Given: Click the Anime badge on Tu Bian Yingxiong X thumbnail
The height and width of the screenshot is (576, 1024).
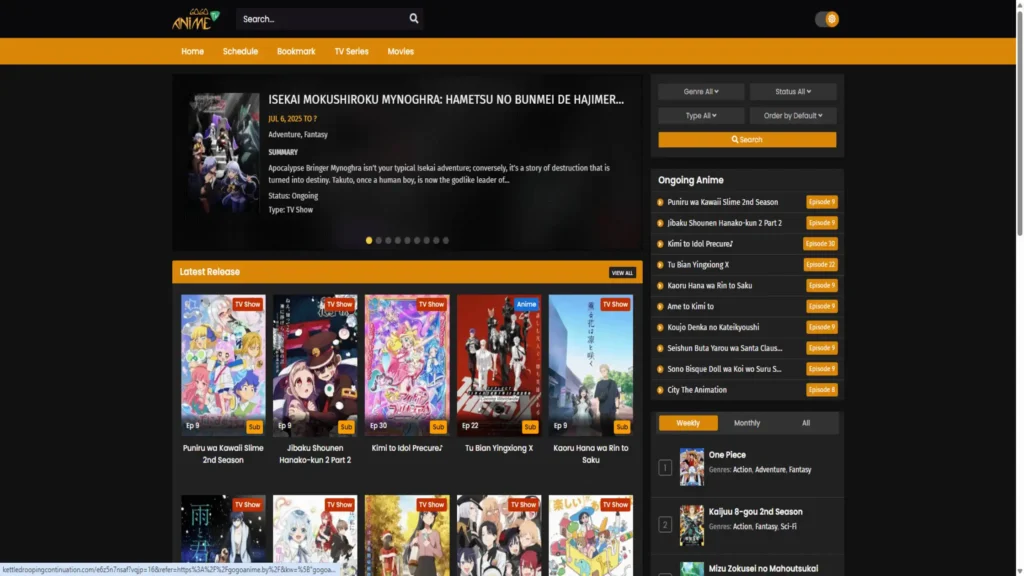Looking at the screenshot, I should [526, 304].
